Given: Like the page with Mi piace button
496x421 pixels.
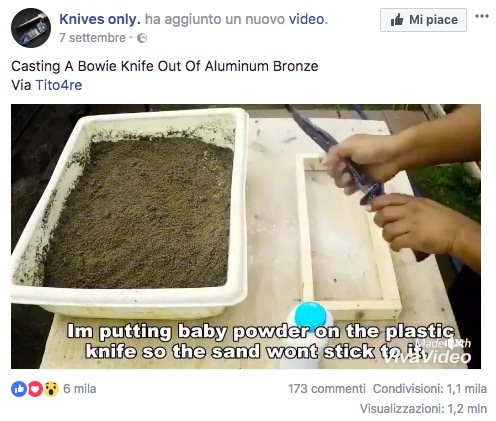Looking at the screenshot, I should (x=423, y=20).
